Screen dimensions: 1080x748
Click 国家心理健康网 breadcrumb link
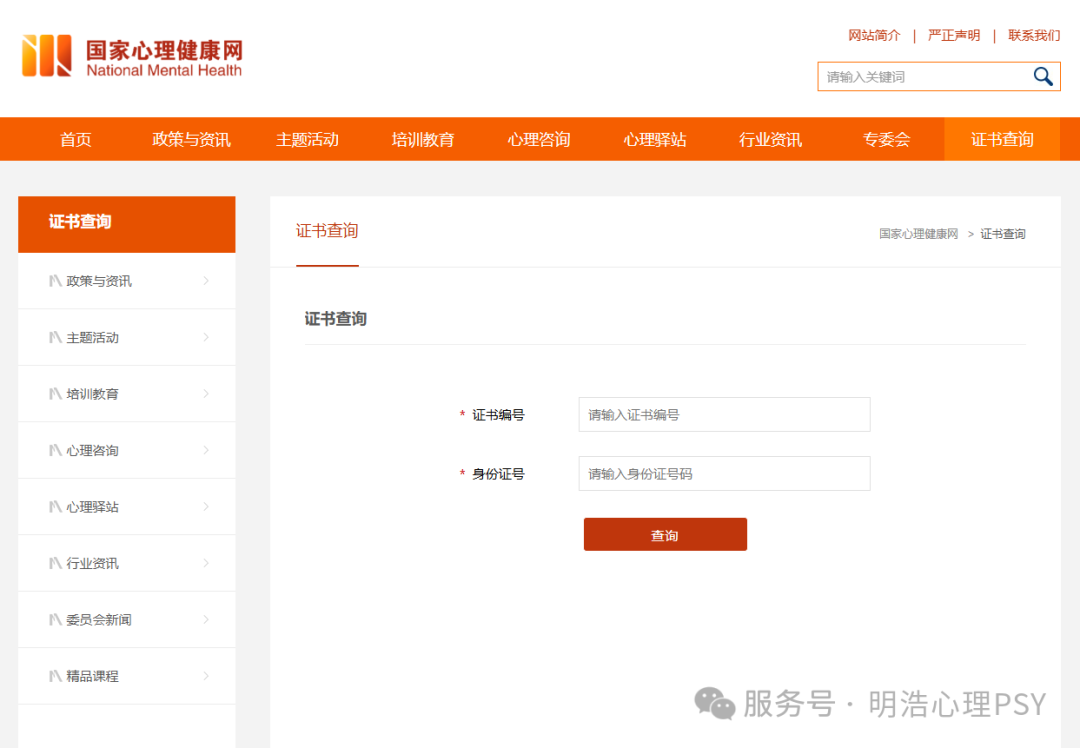918,234
